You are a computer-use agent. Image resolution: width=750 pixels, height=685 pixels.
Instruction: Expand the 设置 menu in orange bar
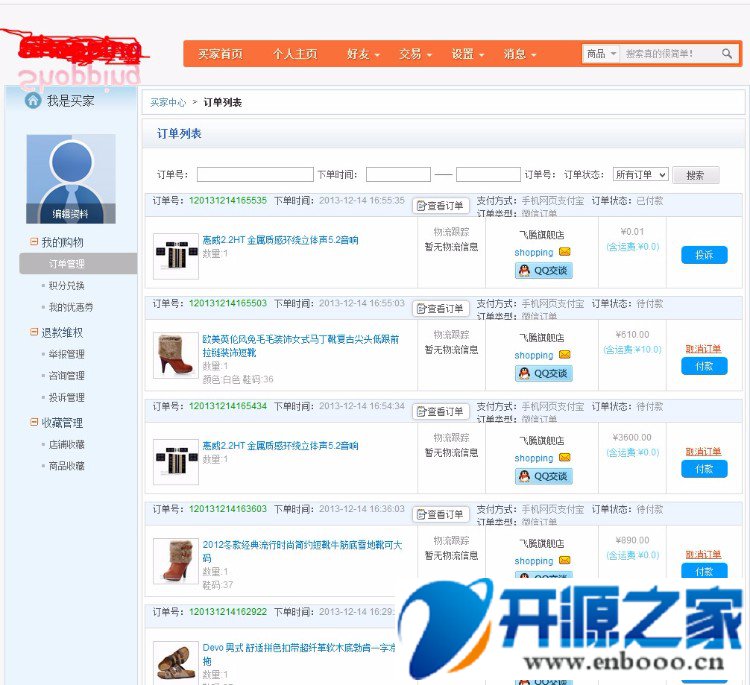(467, 54)
